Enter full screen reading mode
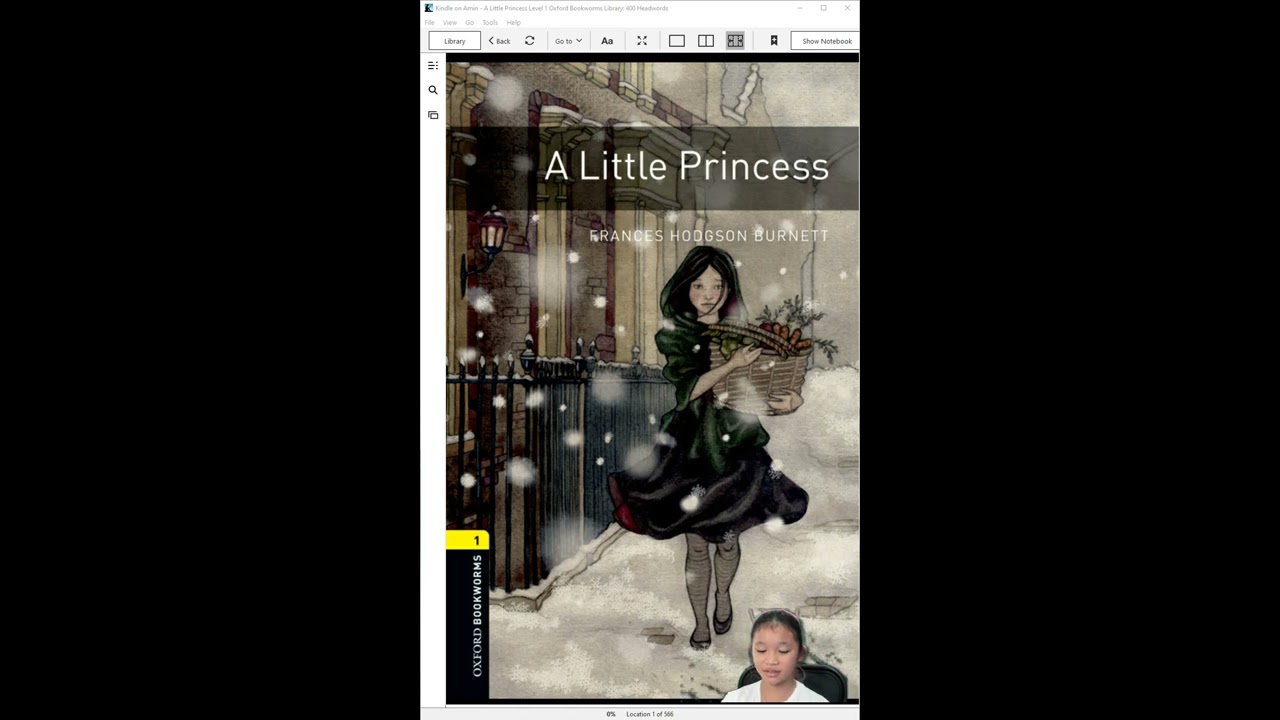The width and height of the screenshot is (1280, 720). pos(642,41)
